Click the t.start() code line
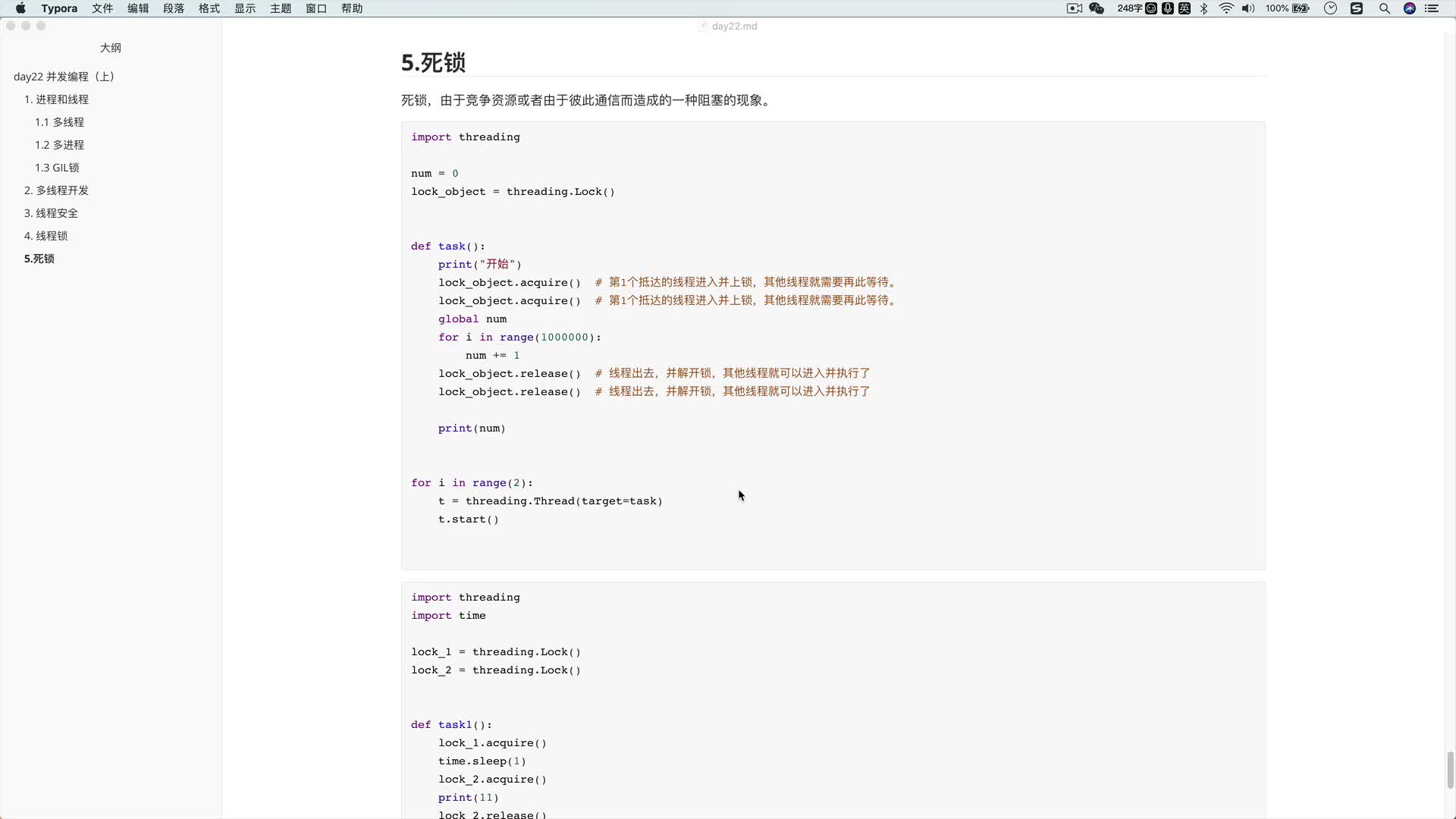This screenshot has height=819, width=1456. tap(469, 519)
